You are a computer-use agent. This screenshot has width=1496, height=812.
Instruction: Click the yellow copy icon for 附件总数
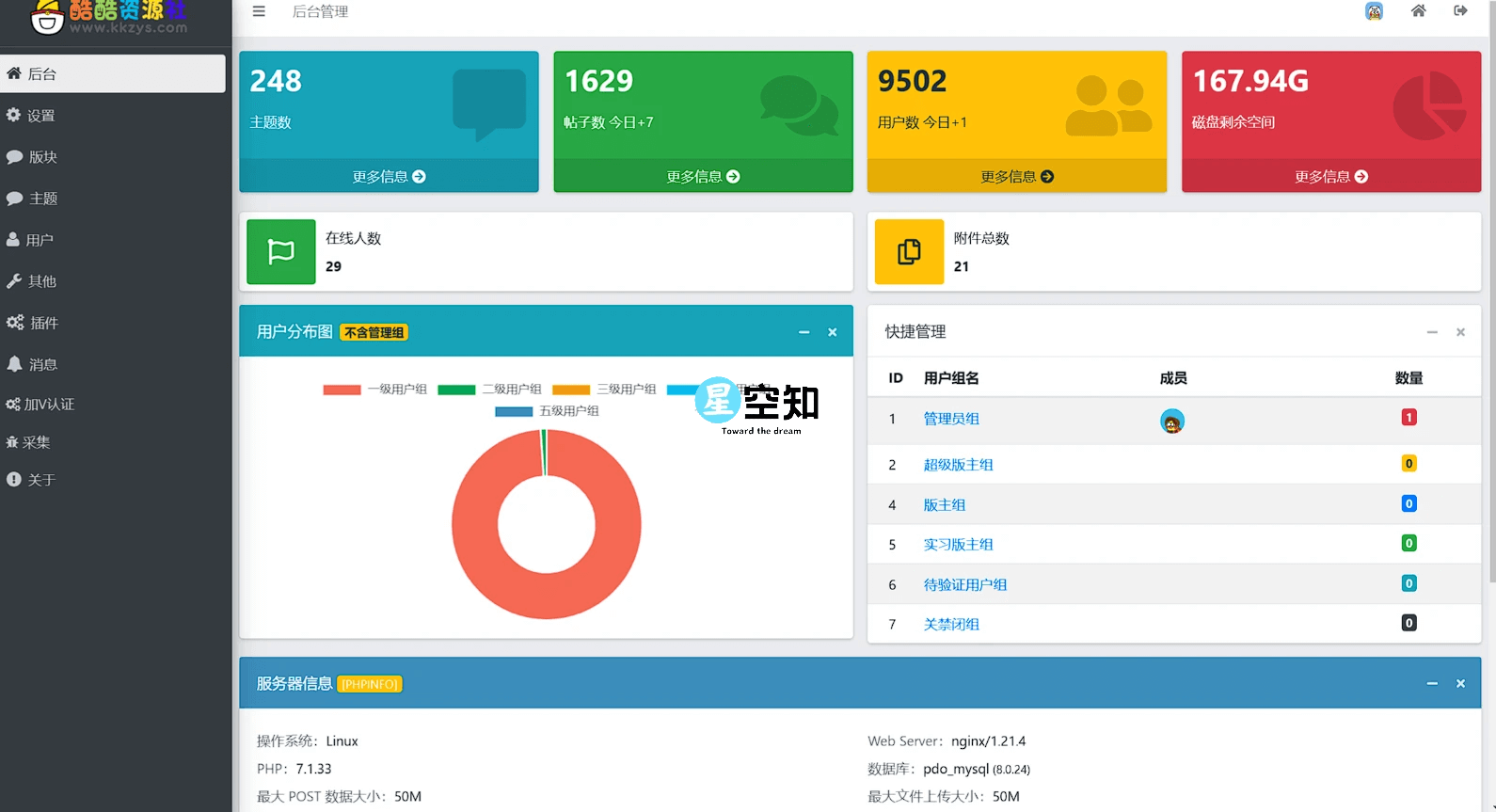point(909,251)
